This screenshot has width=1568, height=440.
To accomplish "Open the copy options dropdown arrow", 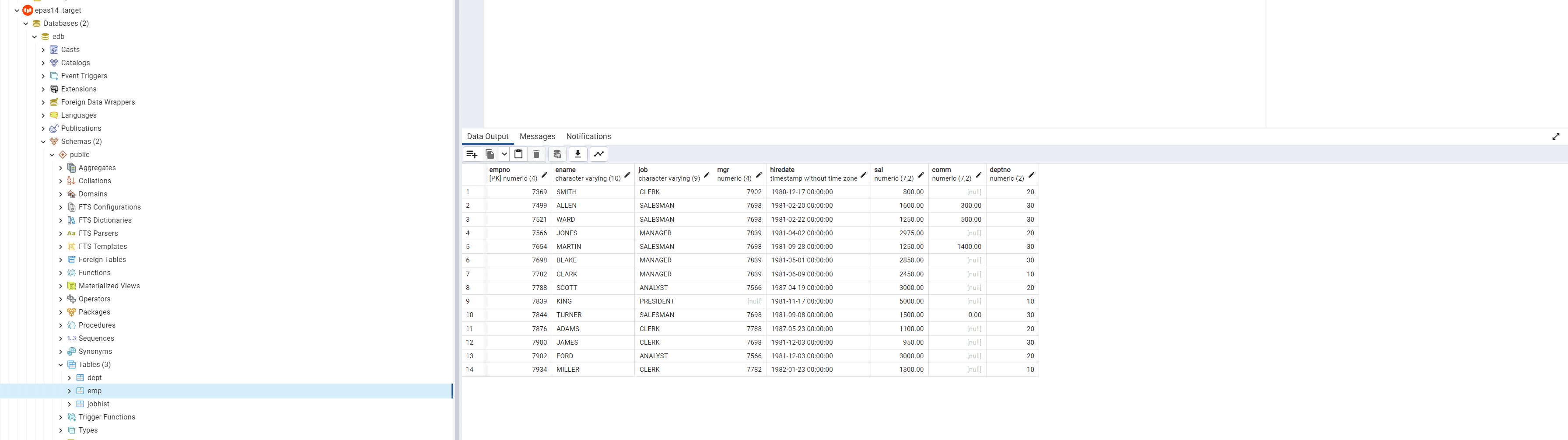I will tap(504, 154).
